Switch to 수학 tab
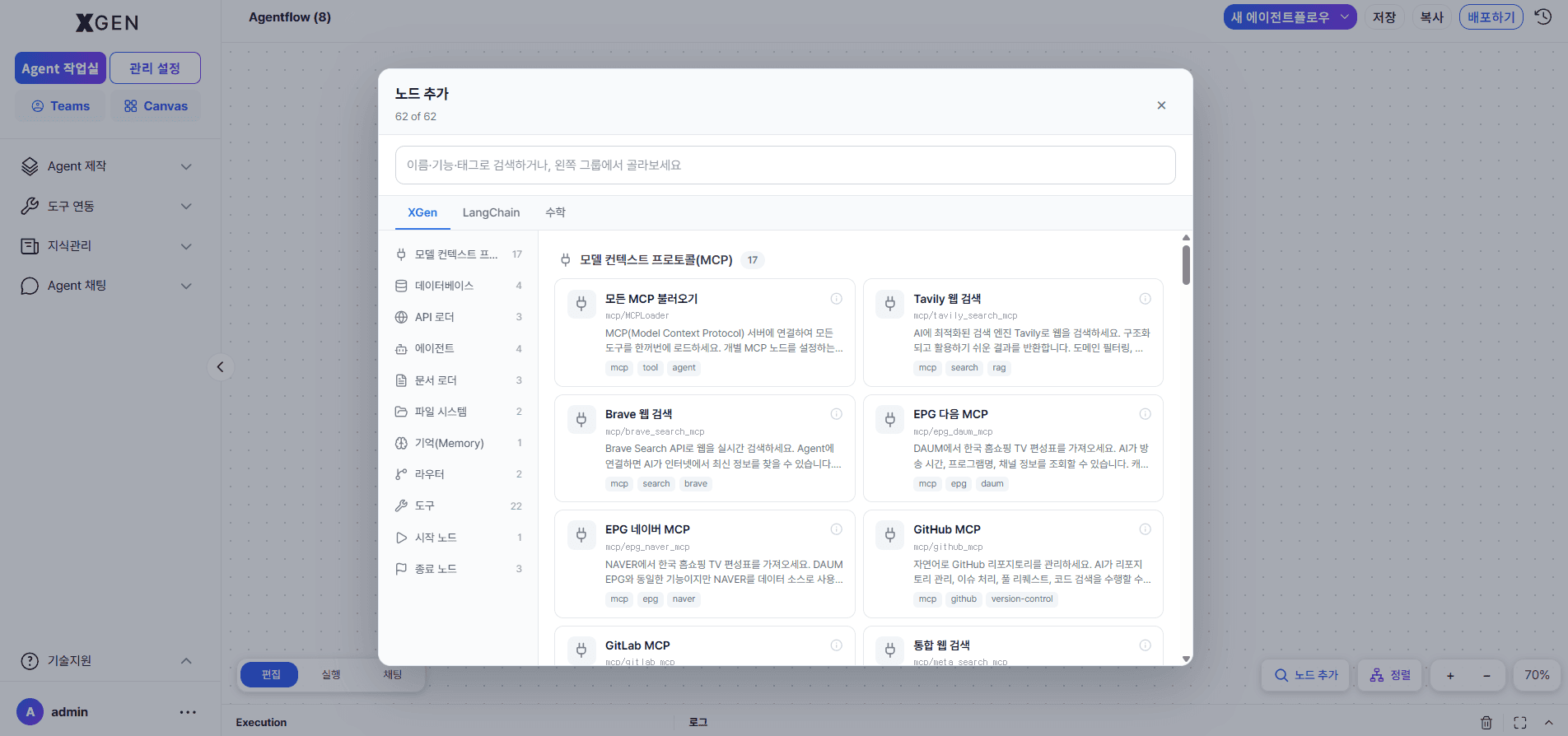Viewport: 1568px width, 736px height. pyautogui.click(x=555, y=212)
